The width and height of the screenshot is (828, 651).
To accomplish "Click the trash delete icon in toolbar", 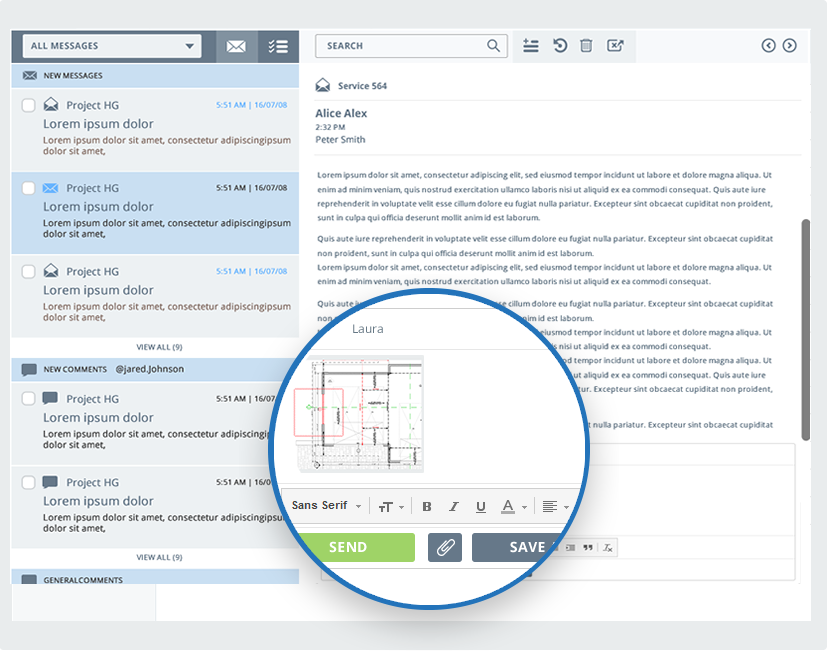I will [x=587, y=46].
